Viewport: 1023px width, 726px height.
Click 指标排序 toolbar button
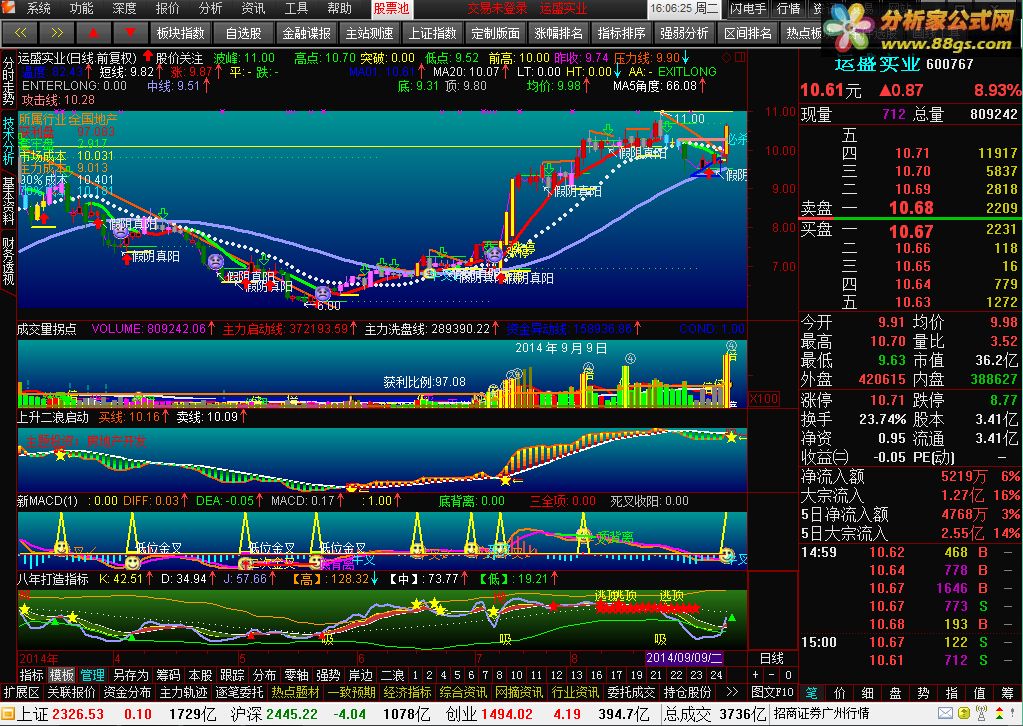coord(622,33)
